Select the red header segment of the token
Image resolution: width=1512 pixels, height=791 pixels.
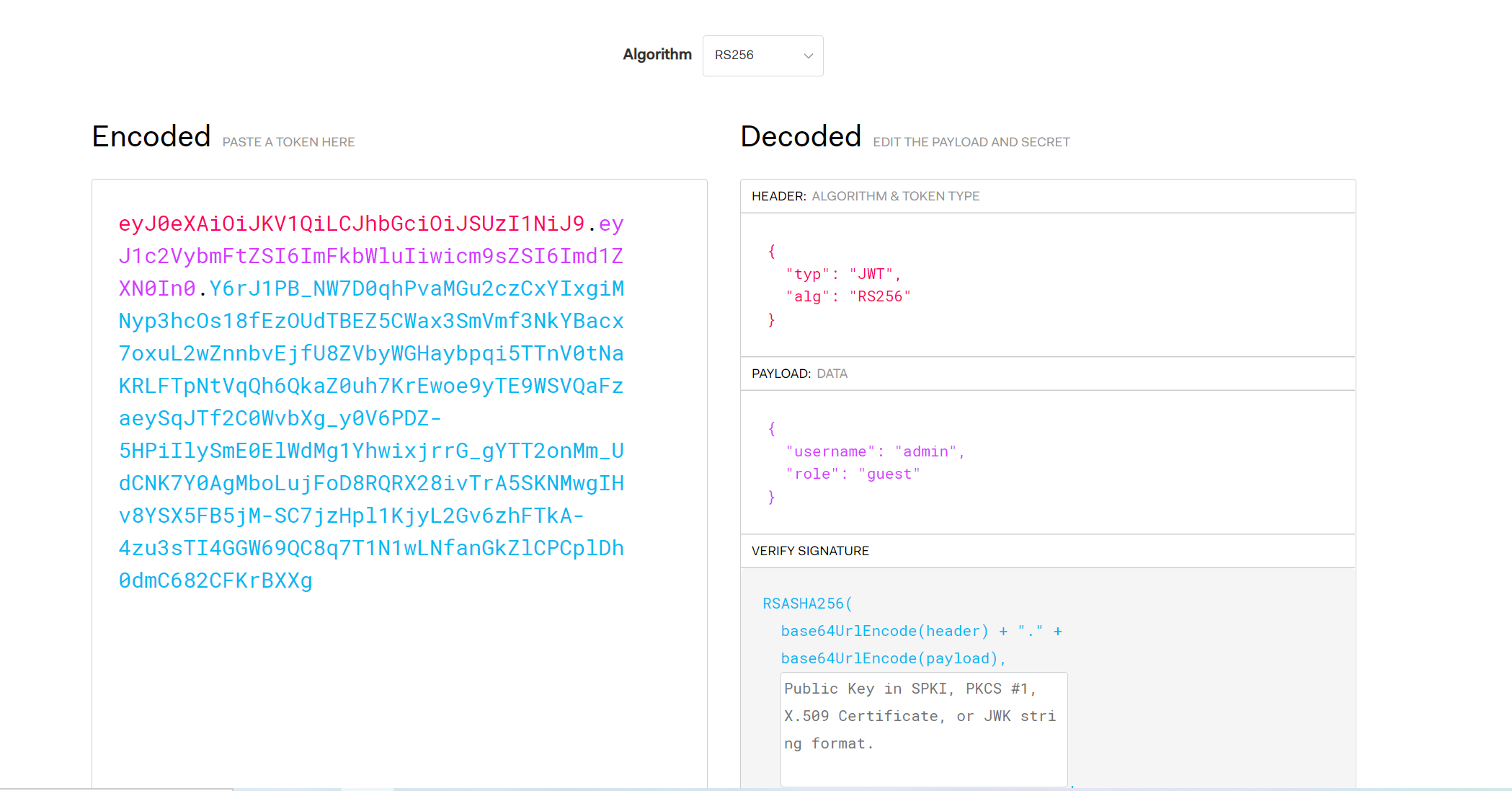[x=353, y=224]
